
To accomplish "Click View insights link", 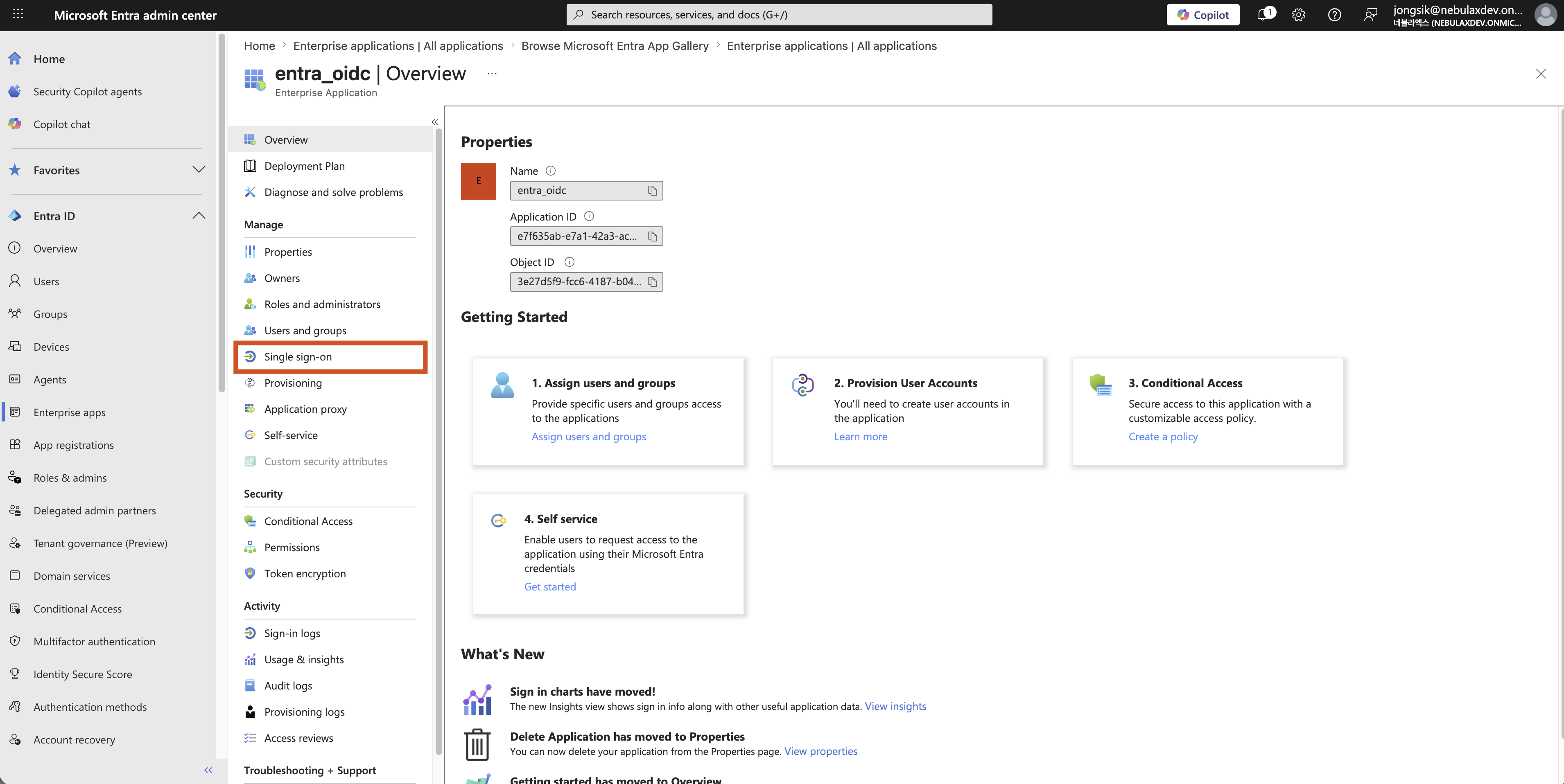I will click(x=895, y=706).
